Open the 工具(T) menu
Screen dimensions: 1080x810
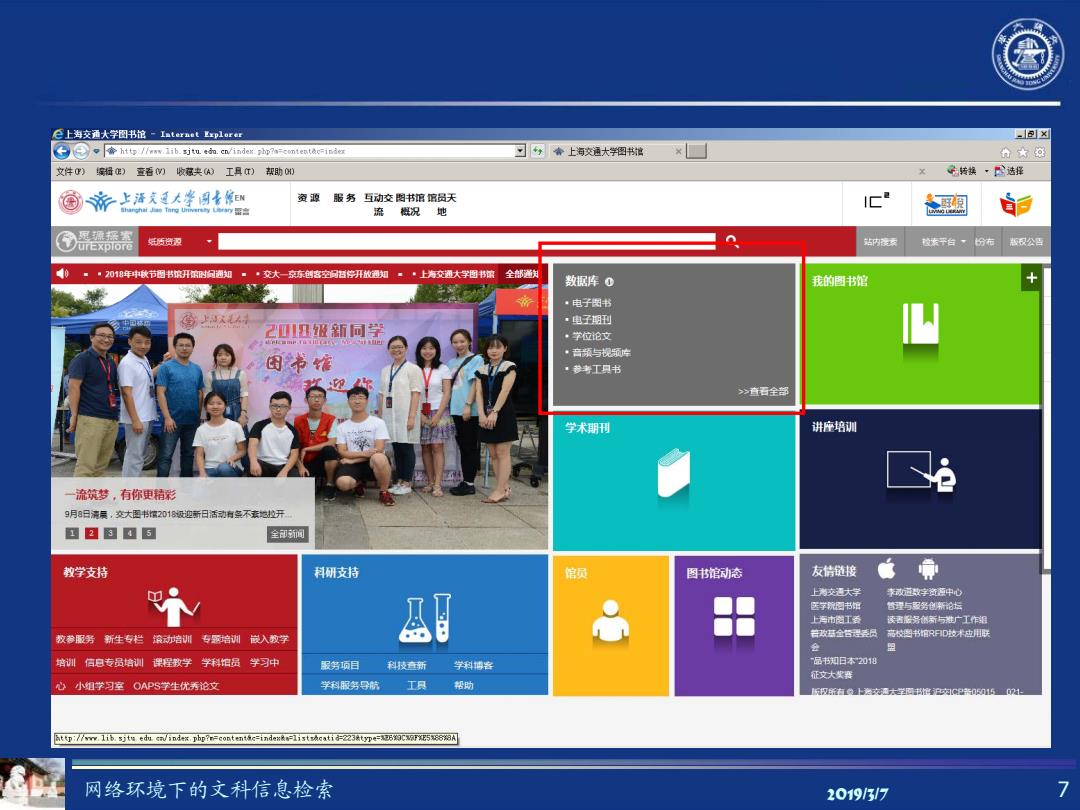(240, 172)
